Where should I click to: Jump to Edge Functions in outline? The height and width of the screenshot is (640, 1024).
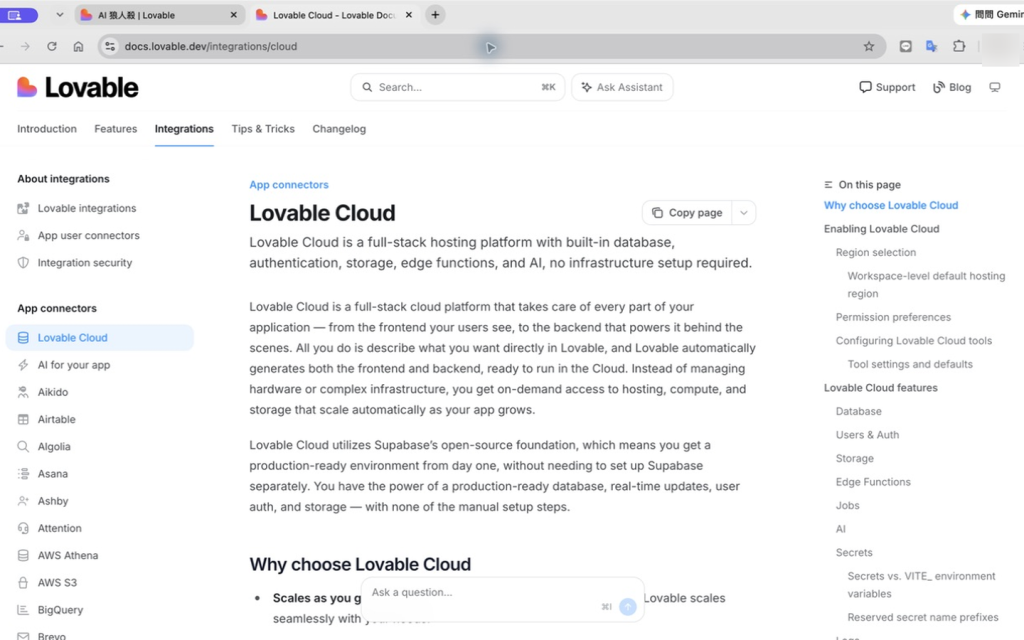873,482
